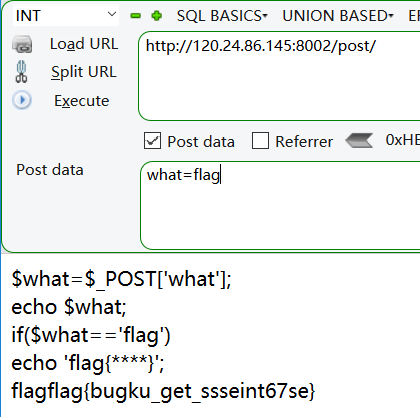The height and width of the screenshot is (417, 420).
Task: Click the green minus icon
Action: 136,16
